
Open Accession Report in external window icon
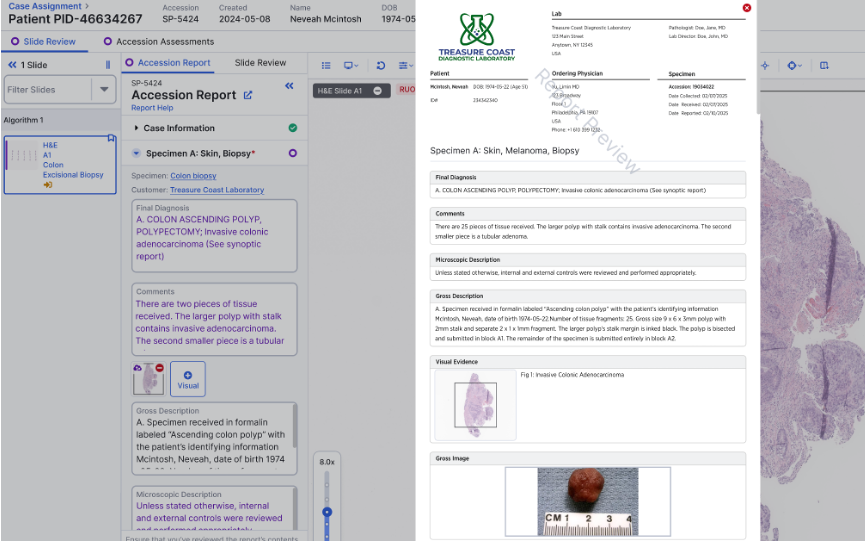(x=248, y=95)
